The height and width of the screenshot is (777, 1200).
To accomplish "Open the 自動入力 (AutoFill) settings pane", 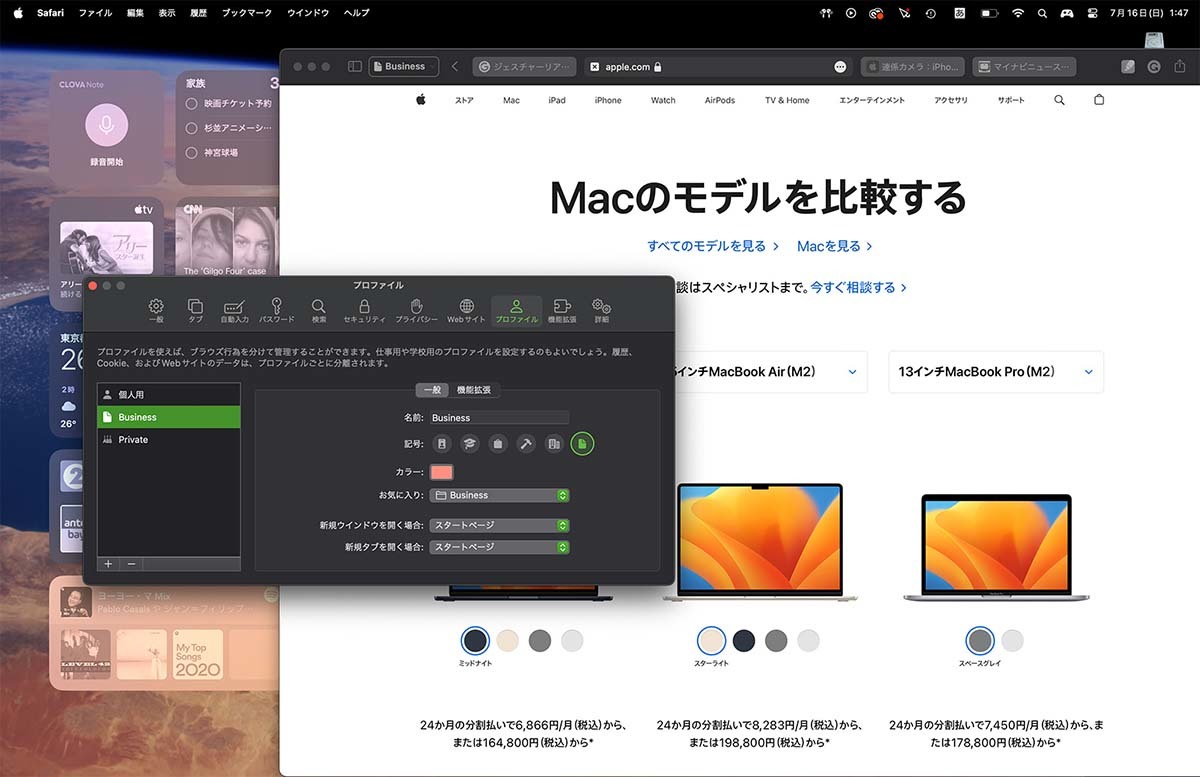I will pos(235,311).
